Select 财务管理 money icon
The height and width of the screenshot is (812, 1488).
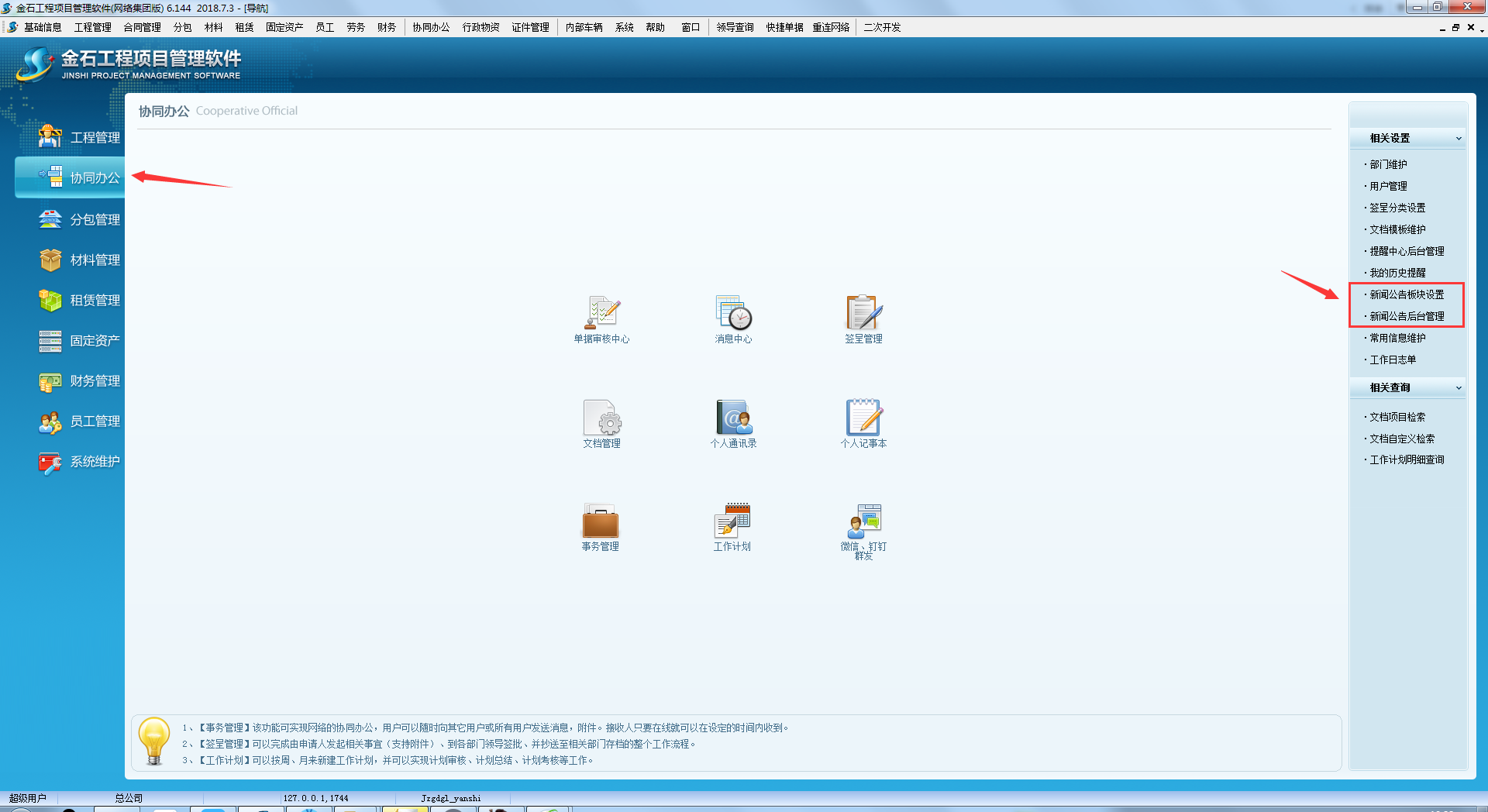click(50, 380)
